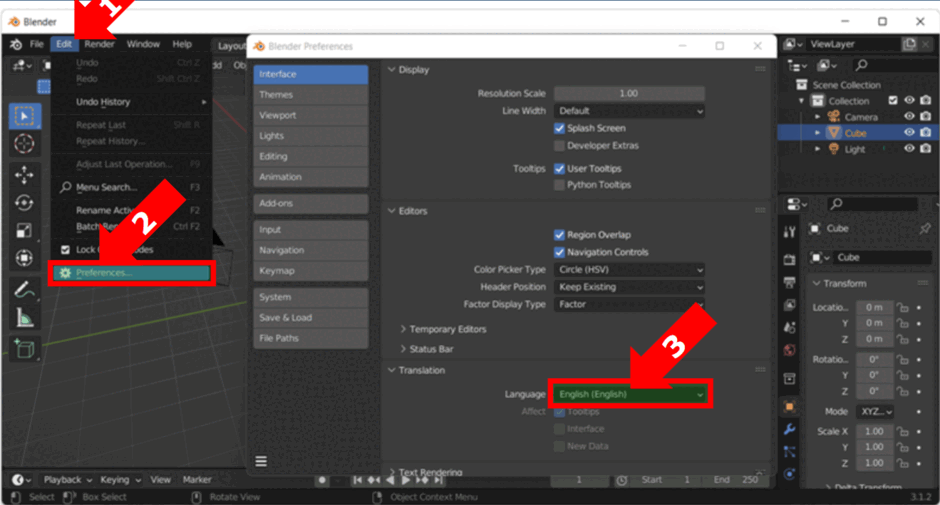Image resolution: width=940 pixels, height=505 pixels.
Task: Hide the Camera with its eye icon
Action: [x=909, y=116]
